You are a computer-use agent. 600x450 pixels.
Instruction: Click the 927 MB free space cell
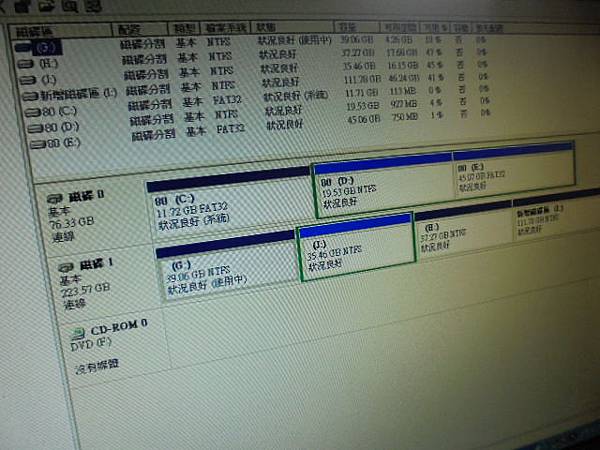point(404,104)
